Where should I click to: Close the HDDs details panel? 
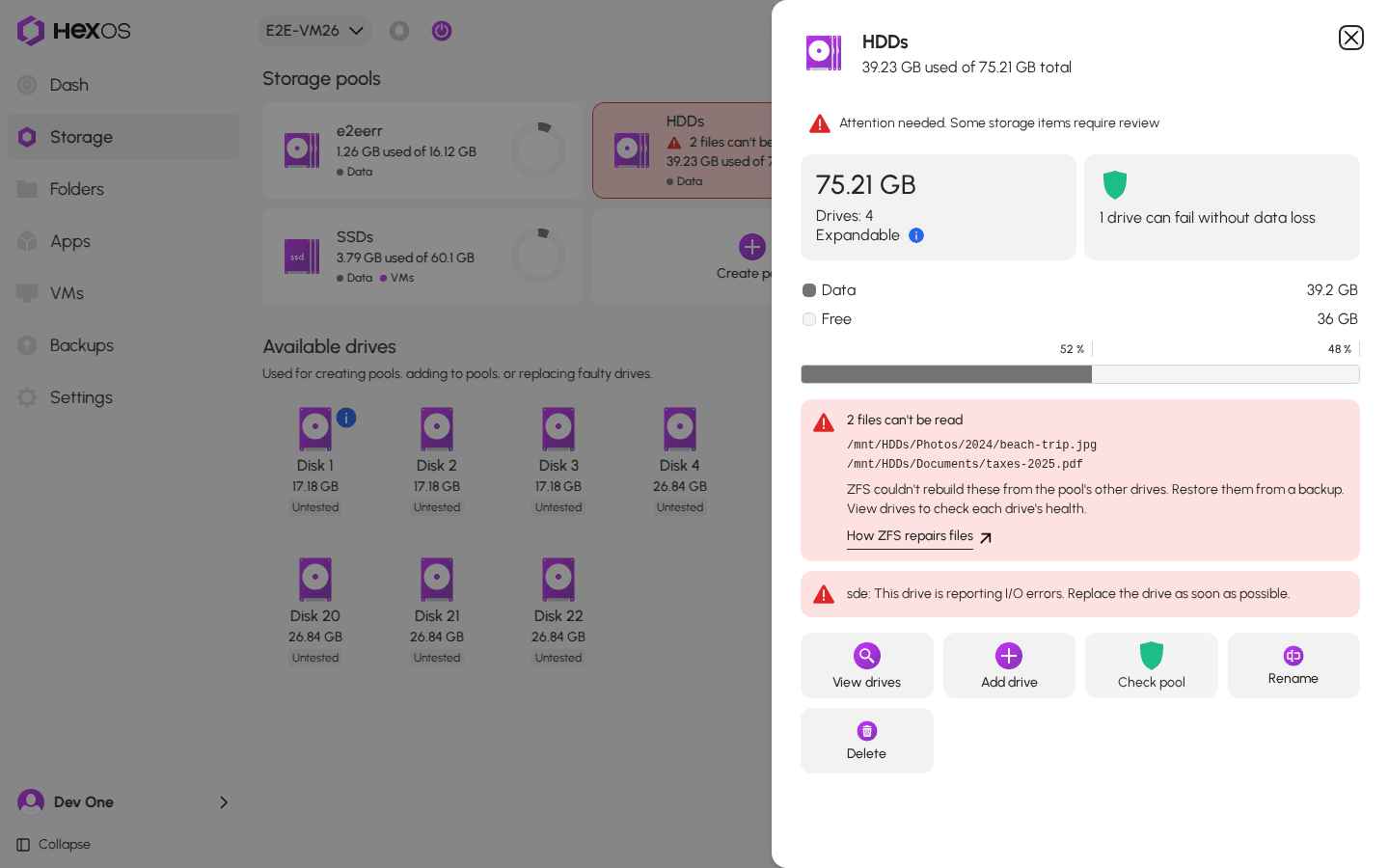pos(1350,38)
